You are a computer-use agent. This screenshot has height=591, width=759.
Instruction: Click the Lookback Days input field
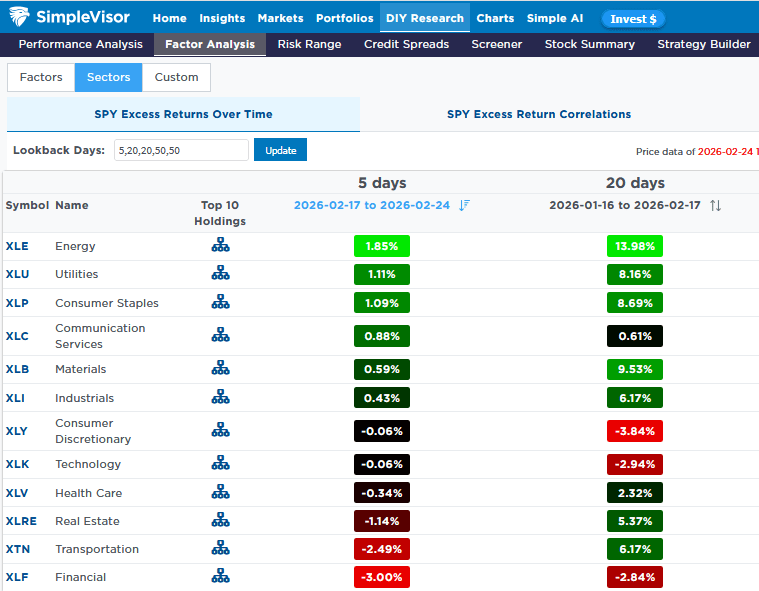[x=181, y=150]
